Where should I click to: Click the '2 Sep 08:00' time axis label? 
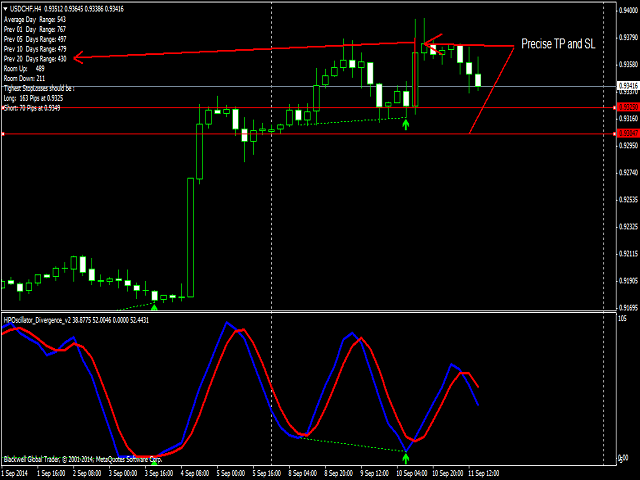point(87,473)
